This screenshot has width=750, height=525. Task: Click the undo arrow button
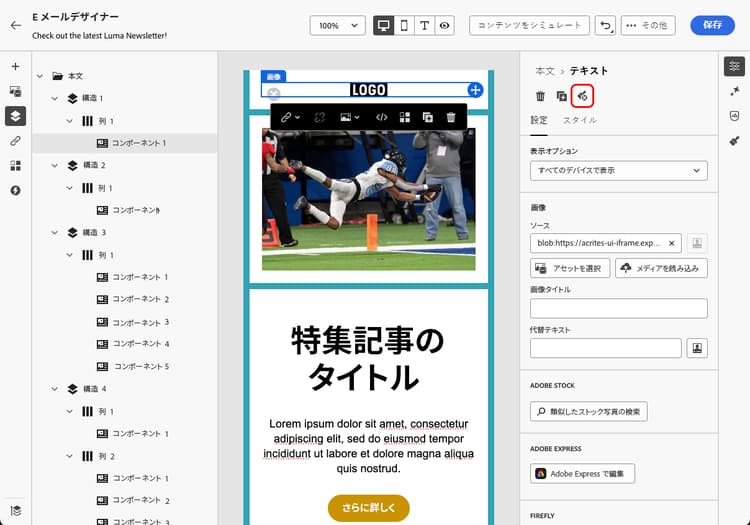click(x=605, y=25)
